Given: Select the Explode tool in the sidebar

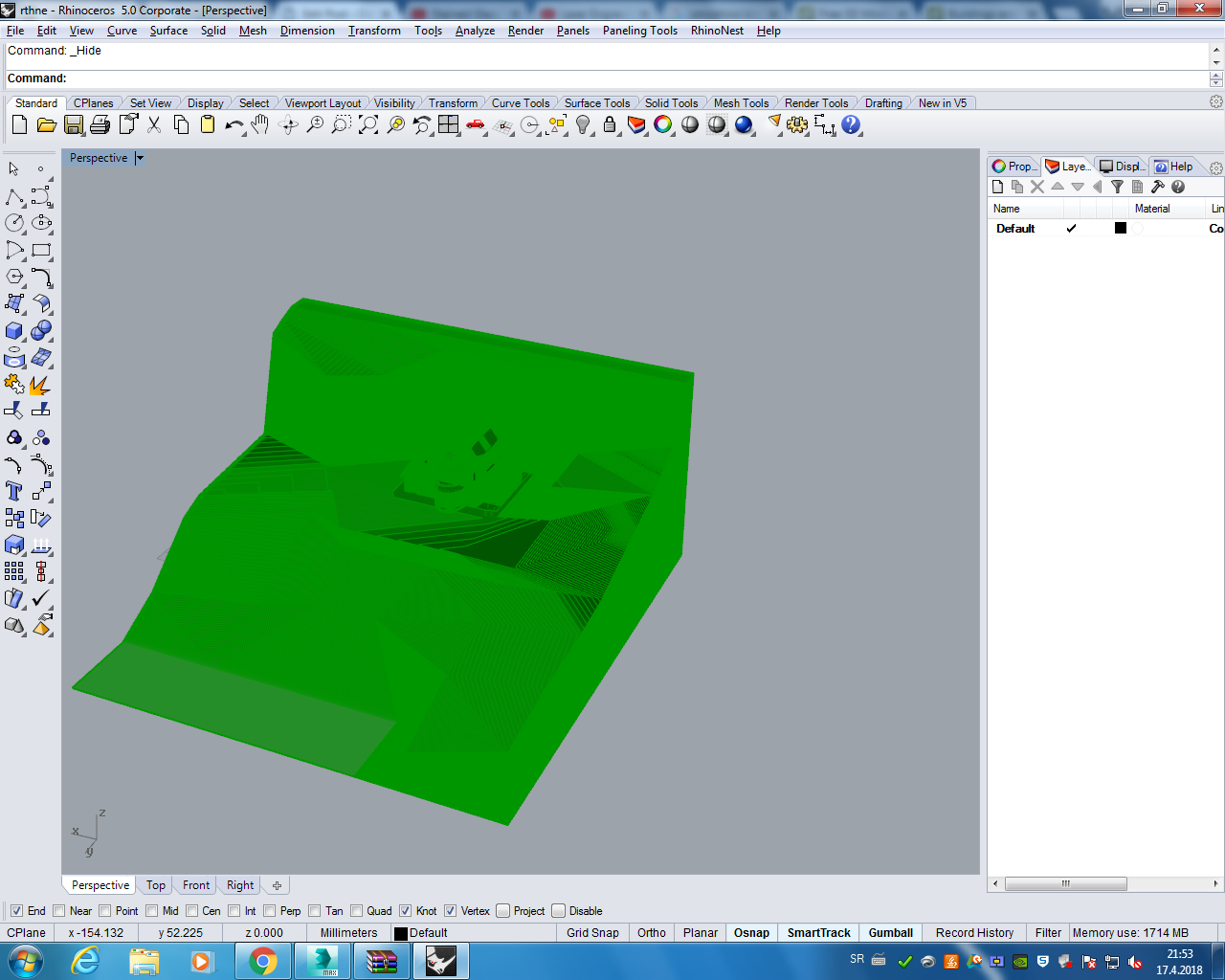Looking at the screenshot, I should 41,384.
